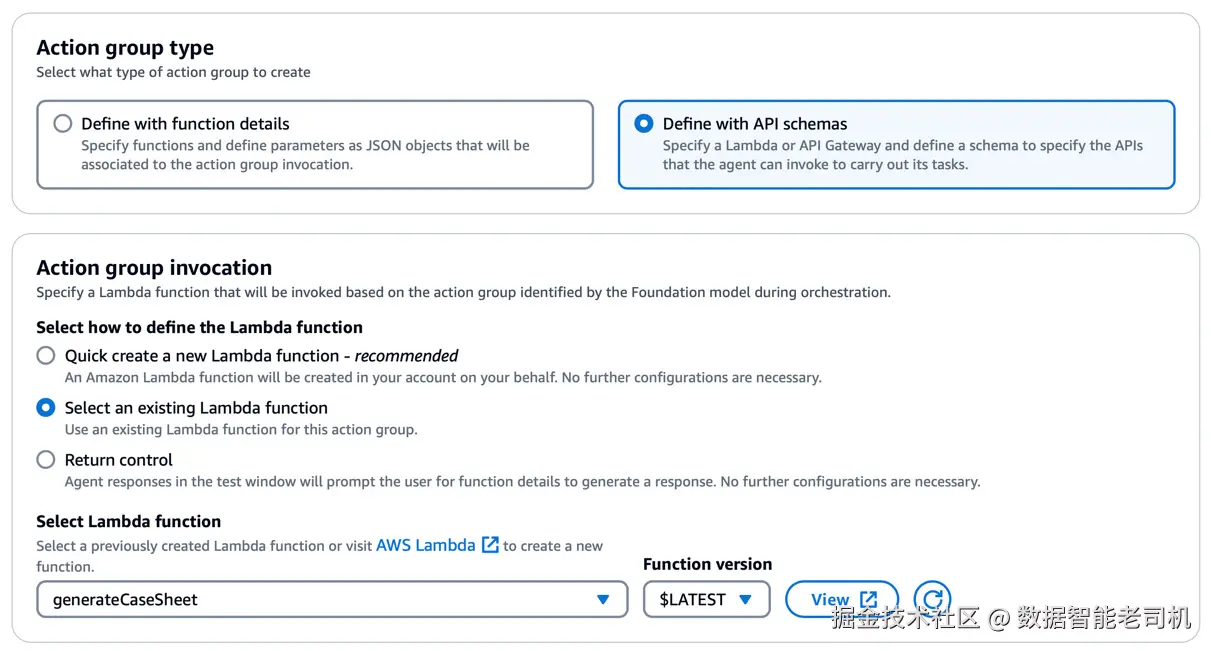Select the "Define with function details" radio button

63,124
